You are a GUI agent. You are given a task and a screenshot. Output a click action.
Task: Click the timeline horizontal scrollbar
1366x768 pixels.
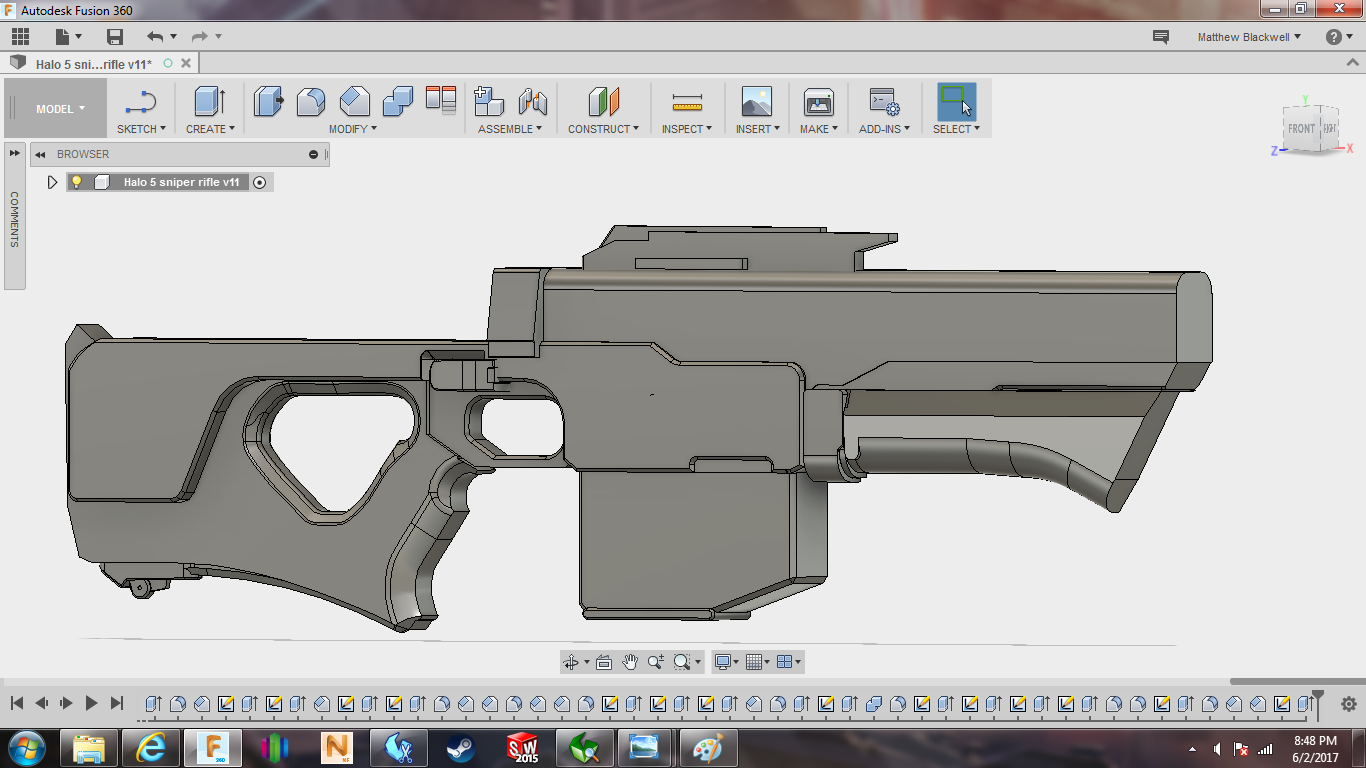[x=1297, y=682]
